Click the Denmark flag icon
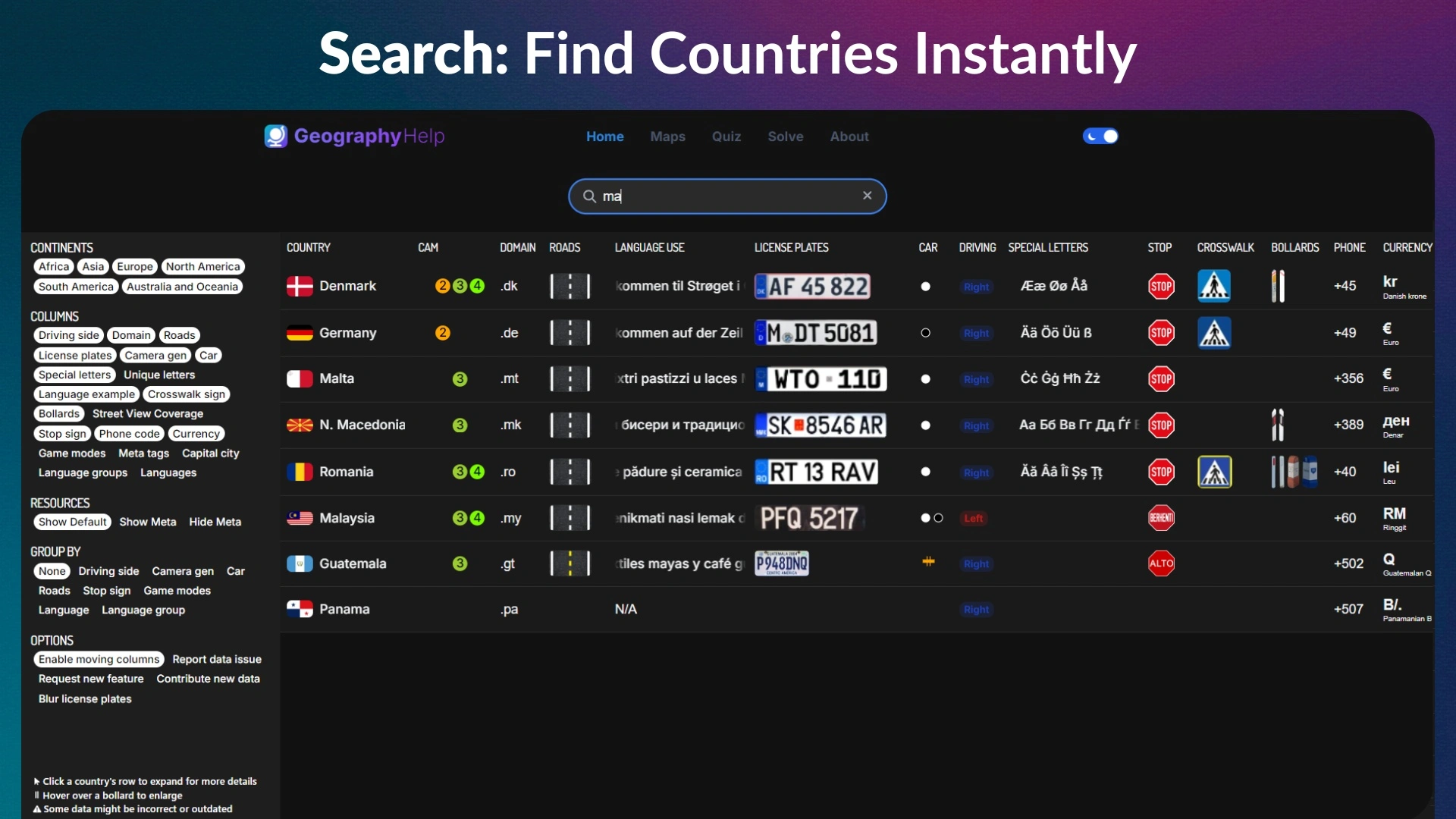Image resolution: width=1456 pixels, height=819 pixels. [x=300, y=286]
